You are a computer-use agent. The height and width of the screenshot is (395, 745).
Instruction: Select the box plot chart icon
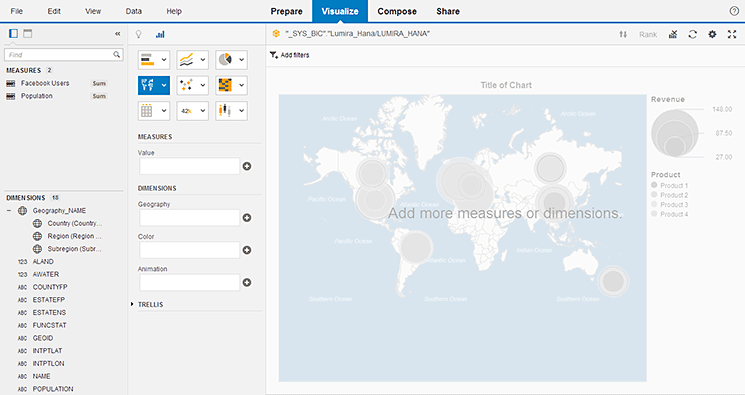coord(225,111)
